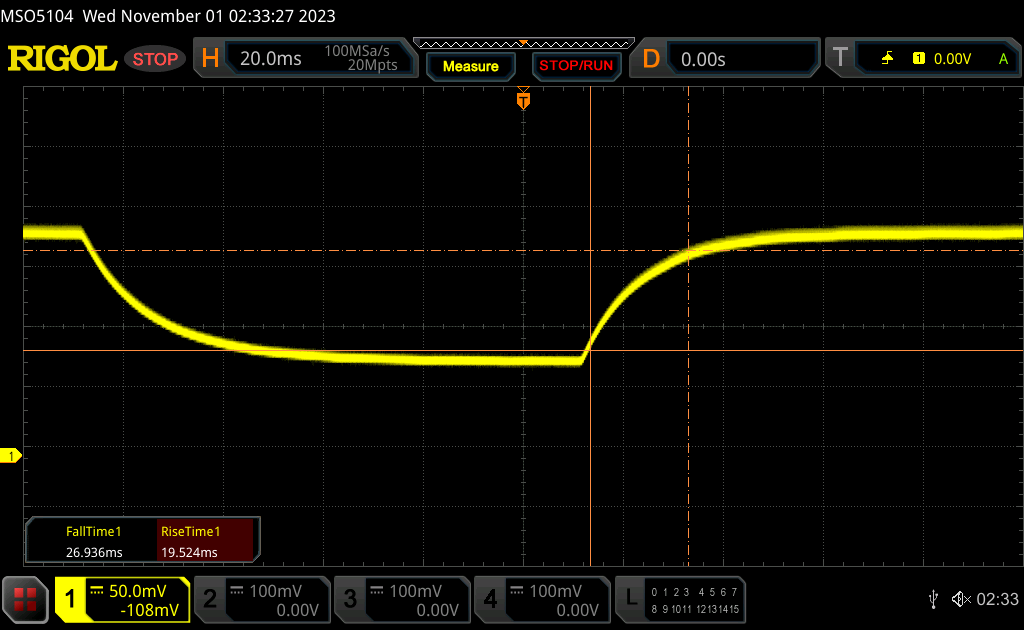Click the digital channels 0-15 indicator

click(x=695, y=601)
